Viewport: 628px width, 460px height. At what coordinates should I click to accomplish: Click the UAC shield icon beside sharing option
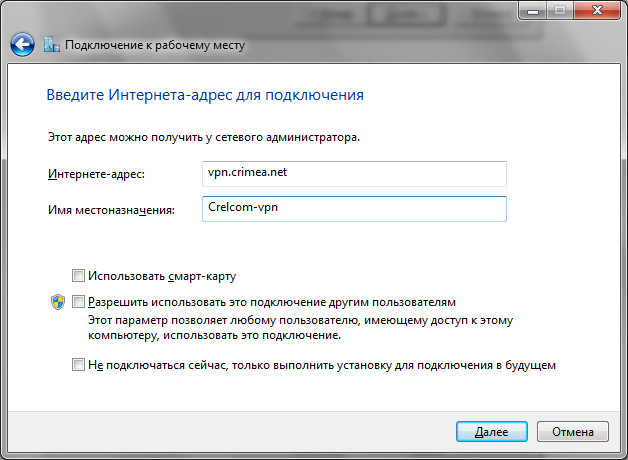tap(58, 302)
